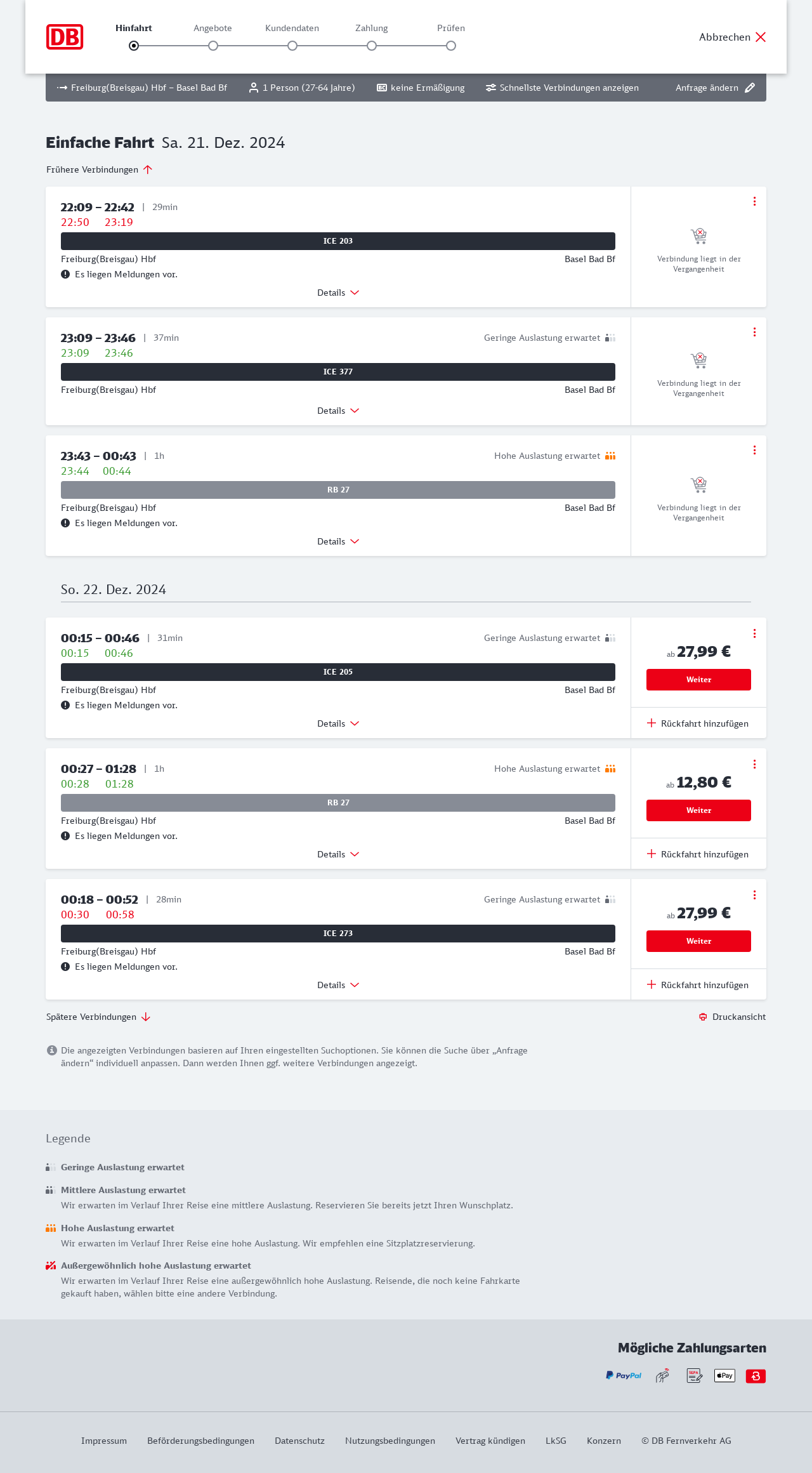Screen dimensions: 812x1473
Task: Click the Abbrechen close X icon
Action: [761, 37]
